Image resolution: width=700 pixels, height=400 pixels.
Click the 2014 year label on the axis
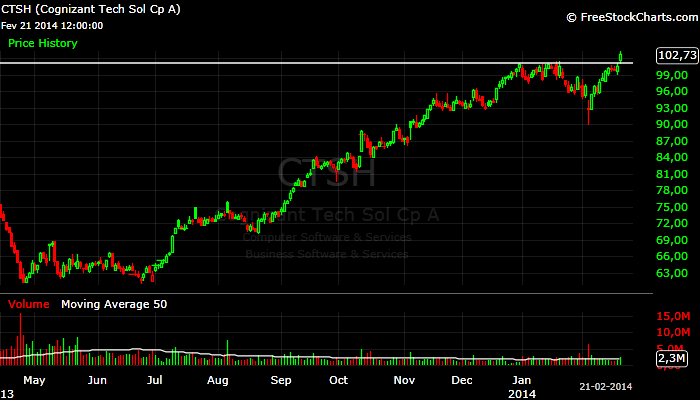click(522, 394)
